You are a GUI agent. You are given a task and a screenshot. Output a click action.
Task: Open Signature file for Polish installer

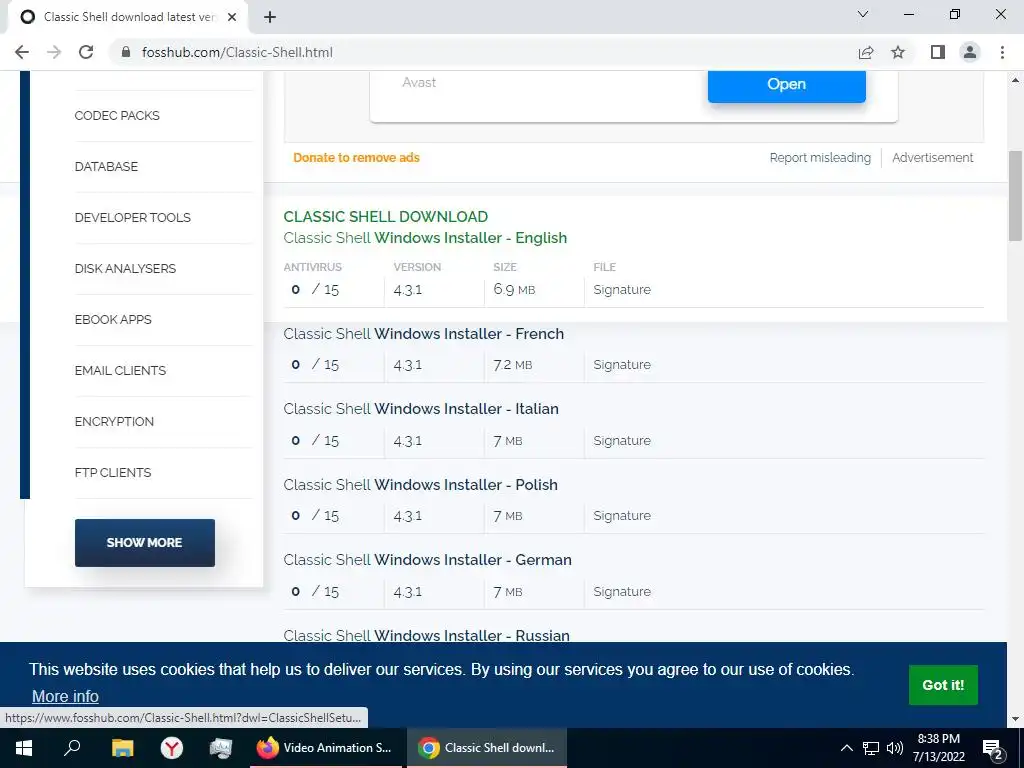click(622, 515)
